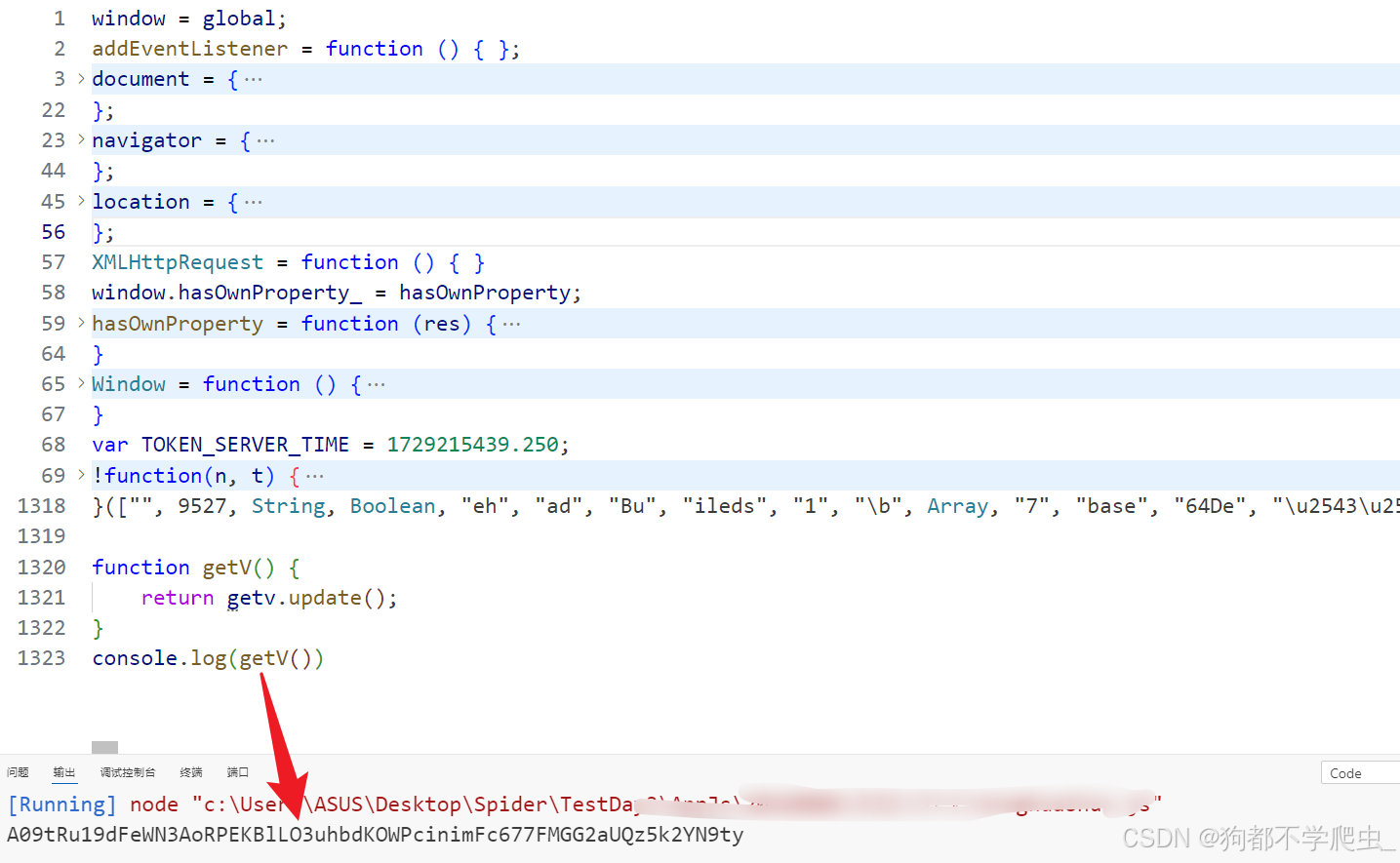Unfold the location object on line 45

coord(81,201)
